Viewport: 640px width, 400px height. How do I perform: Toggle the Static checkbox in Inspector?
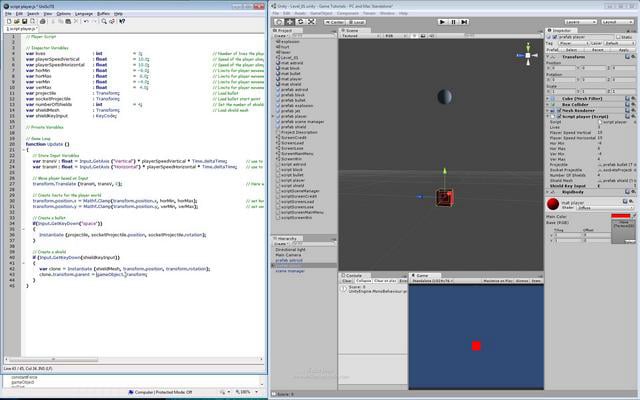(x=618, y=37)
